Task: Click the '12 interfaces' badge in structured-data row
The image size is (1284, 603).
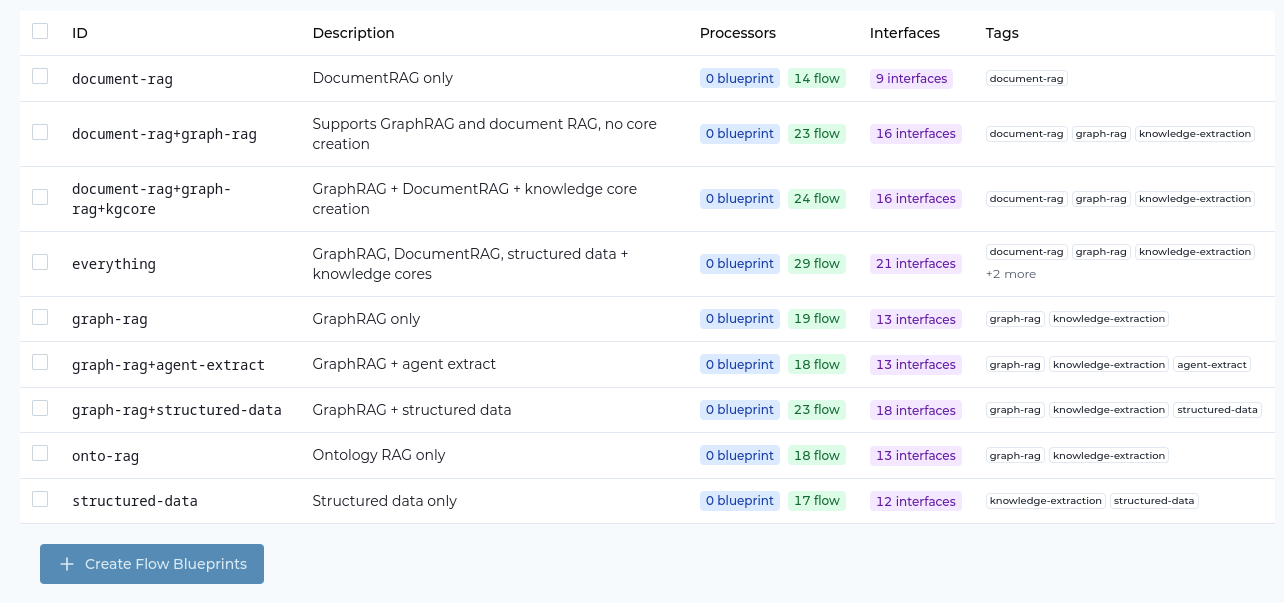Action: point(915,501)
